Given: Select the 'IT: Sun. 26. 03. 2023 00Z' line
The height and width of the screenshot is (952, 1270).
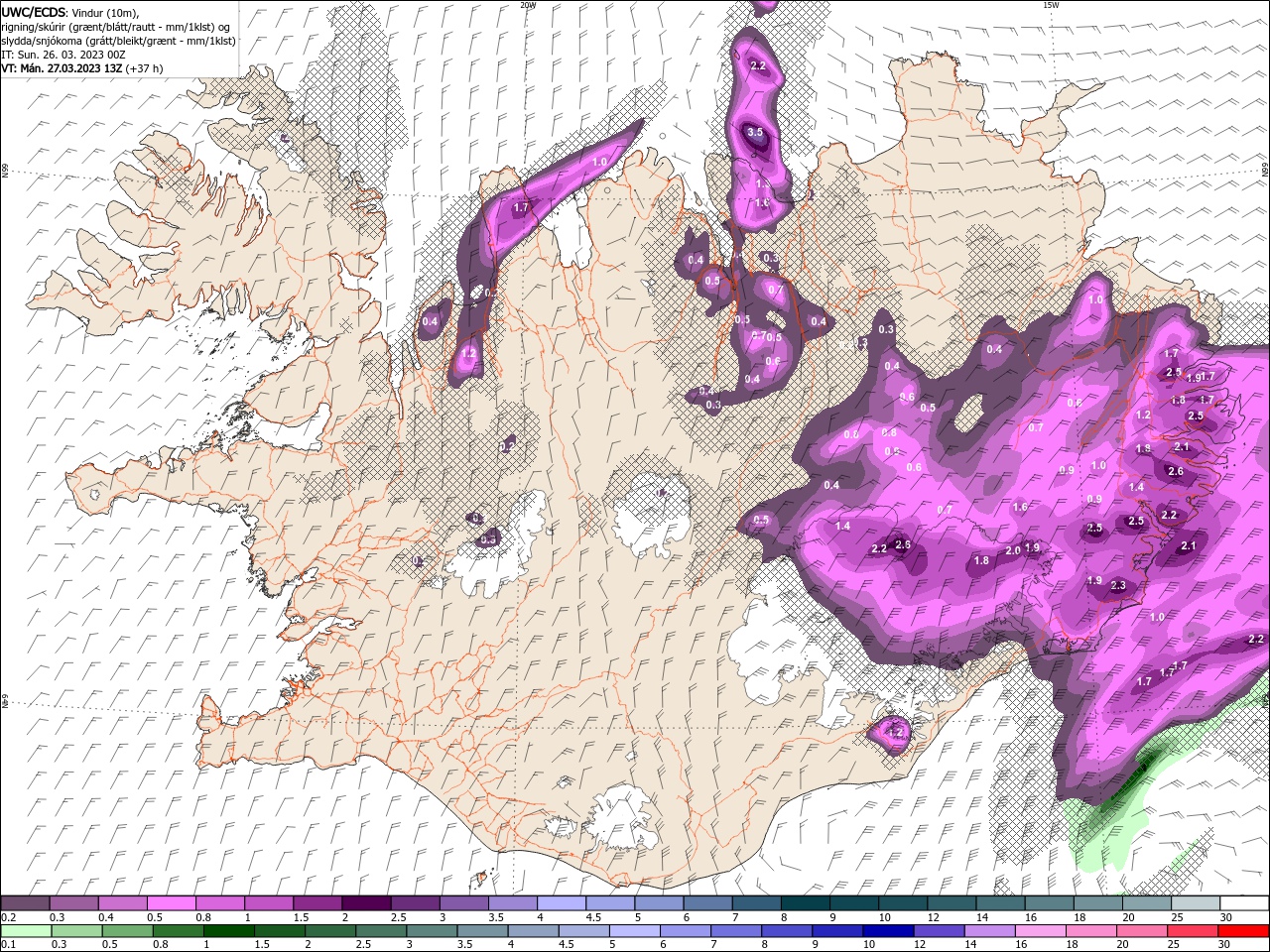Looking at the screenshot, I should pos(62,55).
